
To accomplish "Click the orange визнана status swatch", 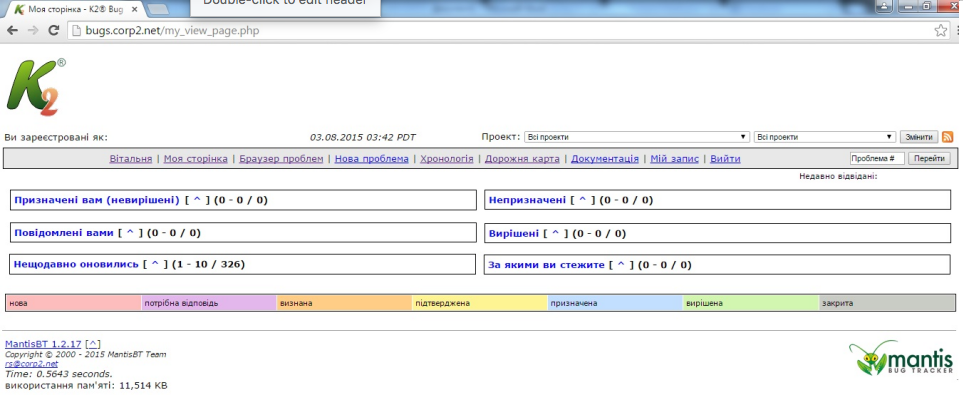I will pyautogui.click(x=345, y=303).
